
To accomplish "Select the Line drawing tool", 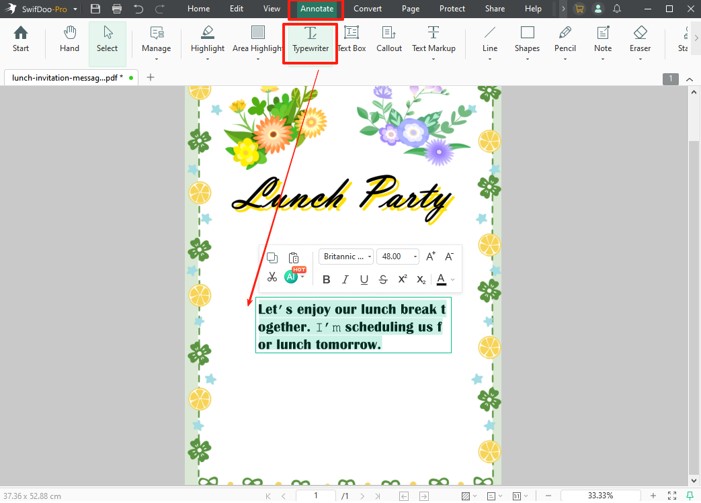I will (x=490, y=40).
